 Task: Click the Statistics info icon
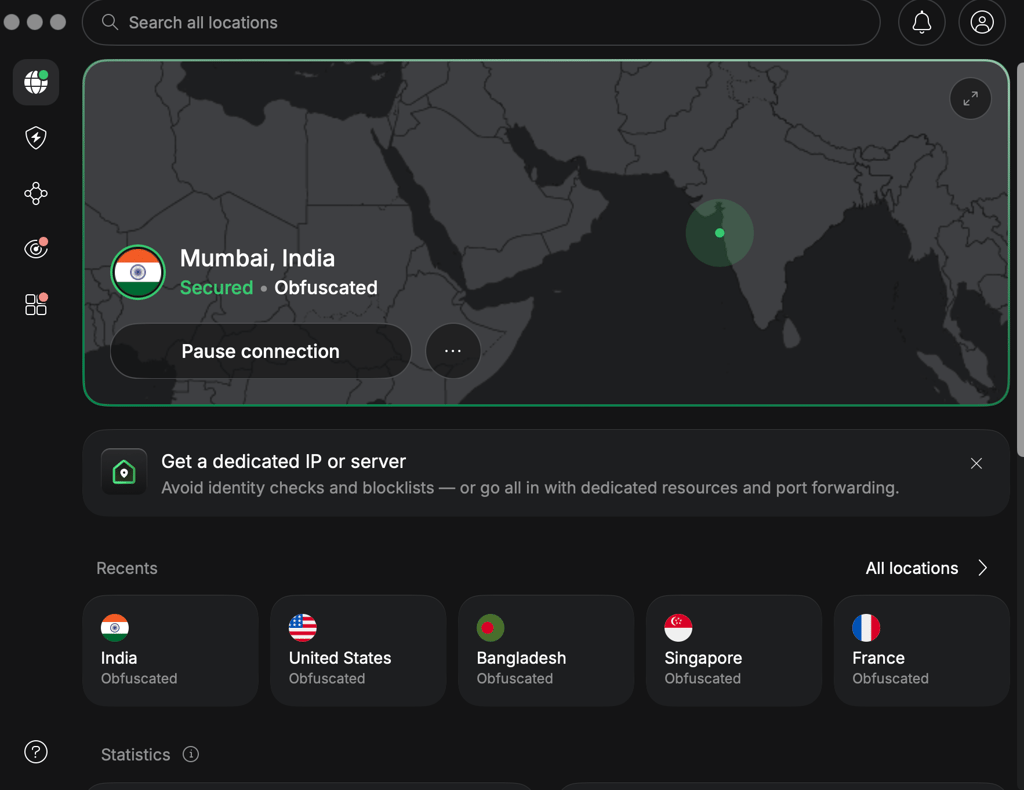(191, 755)
